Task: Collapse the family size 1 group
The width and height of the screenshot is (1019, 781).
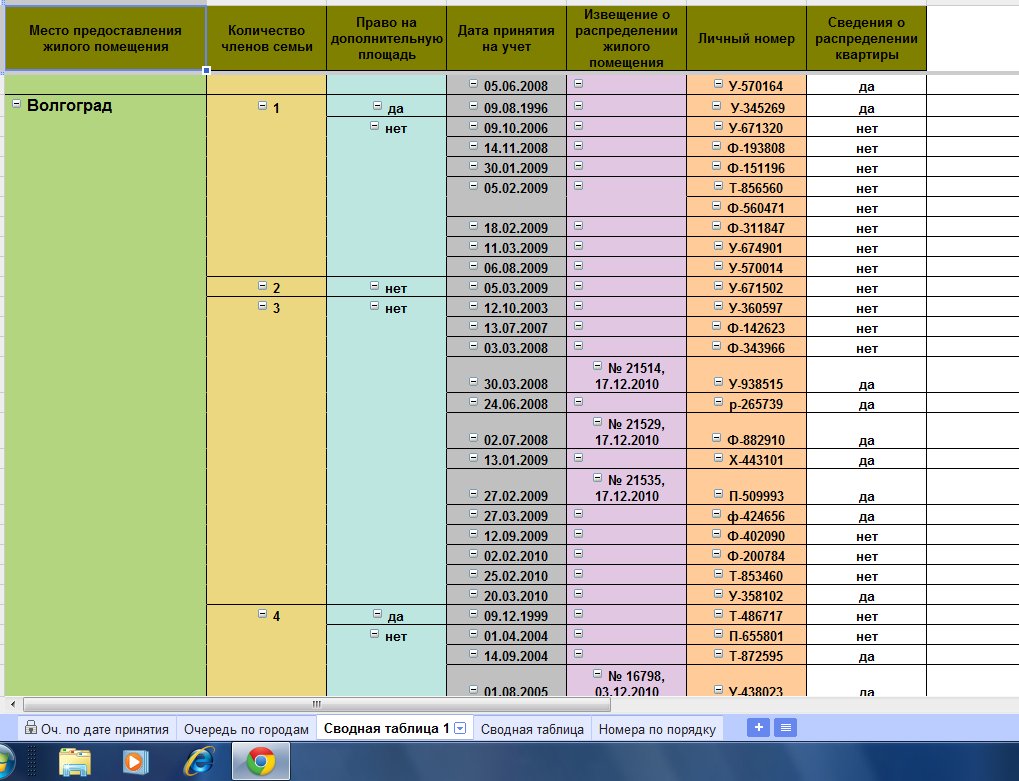Action: click(262, 105)
